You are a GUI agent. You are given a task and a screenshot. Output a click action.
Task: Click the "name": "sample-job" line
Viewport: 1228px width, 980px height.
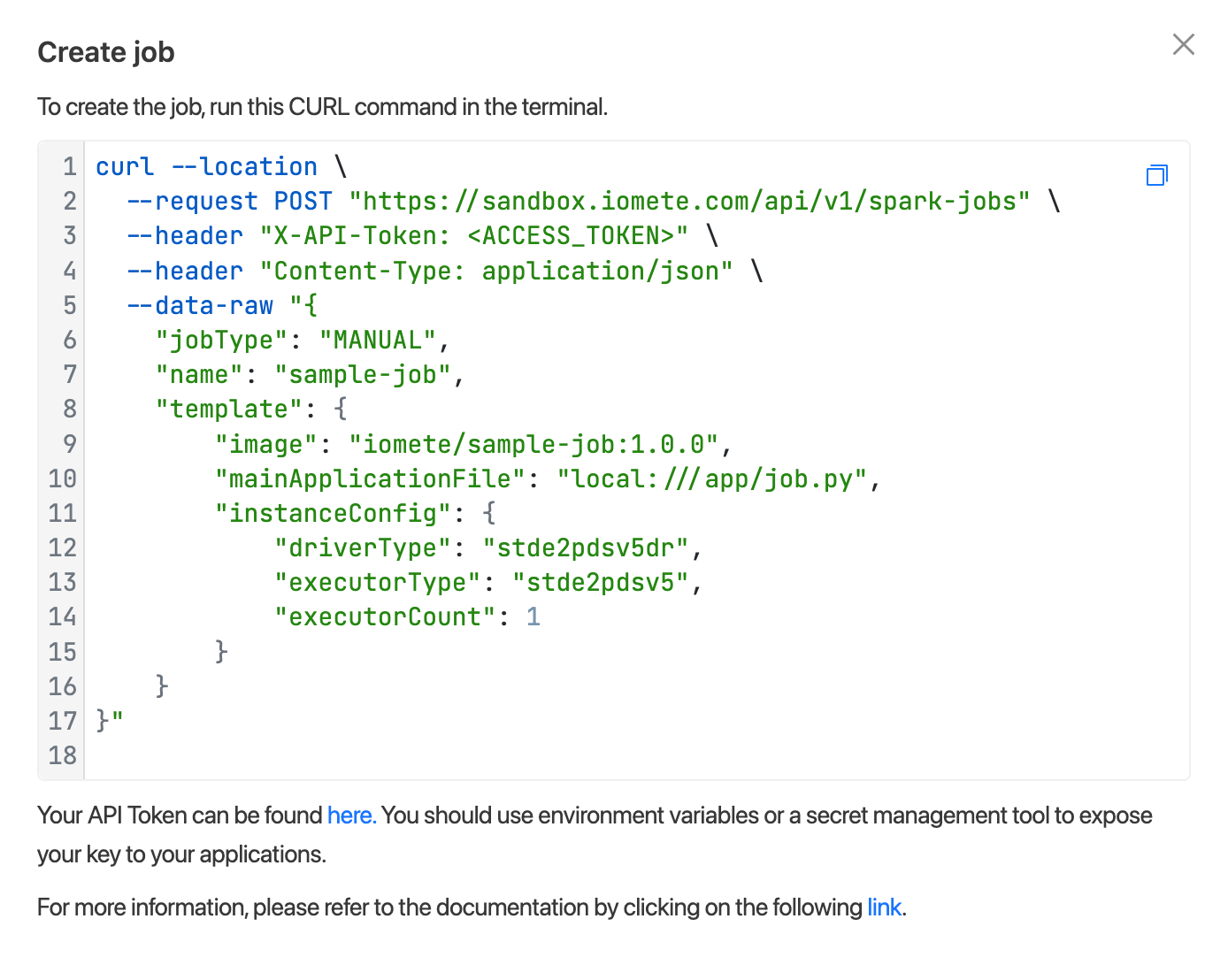(311, 374)
